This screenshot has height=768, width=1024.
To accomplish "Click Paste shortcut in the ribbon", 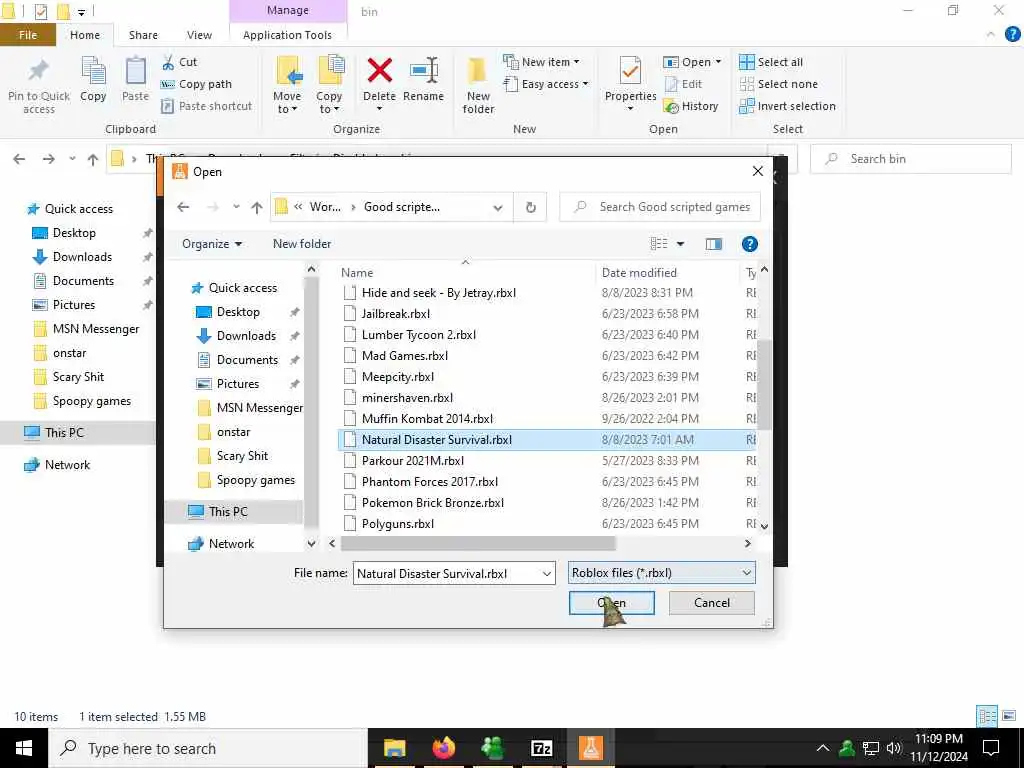I will 206,106.
